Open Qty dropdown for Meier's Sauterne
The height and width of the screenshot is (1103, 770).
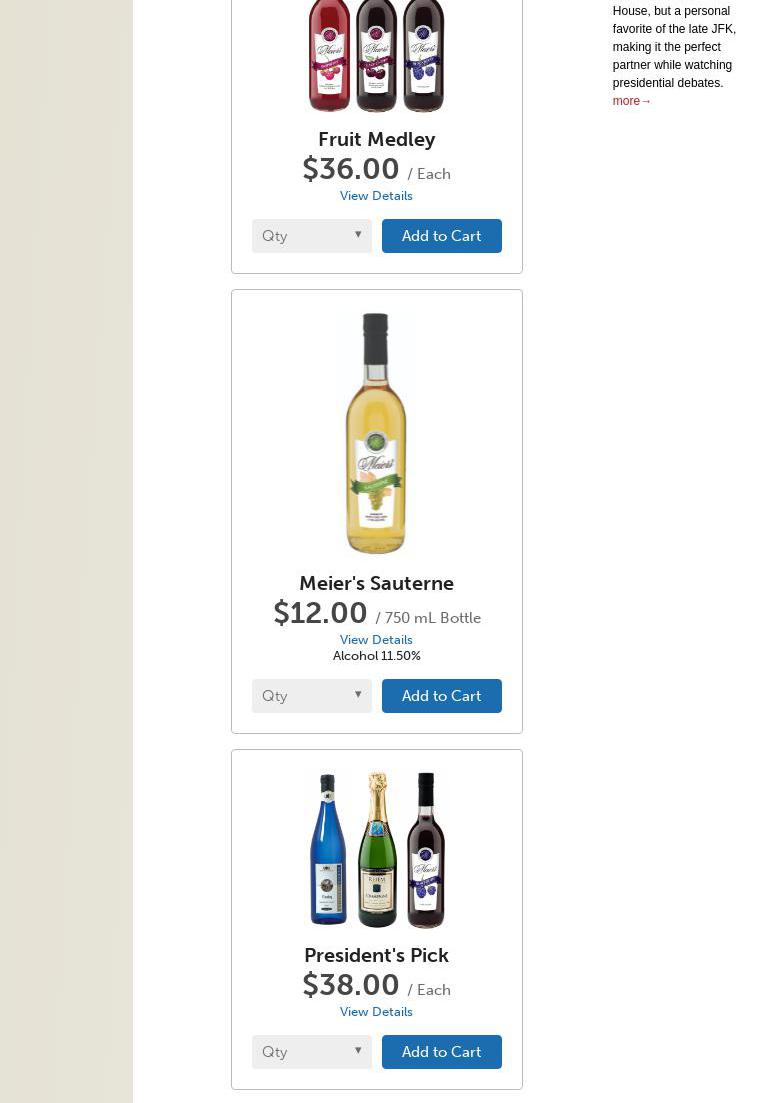pos(311,696)
